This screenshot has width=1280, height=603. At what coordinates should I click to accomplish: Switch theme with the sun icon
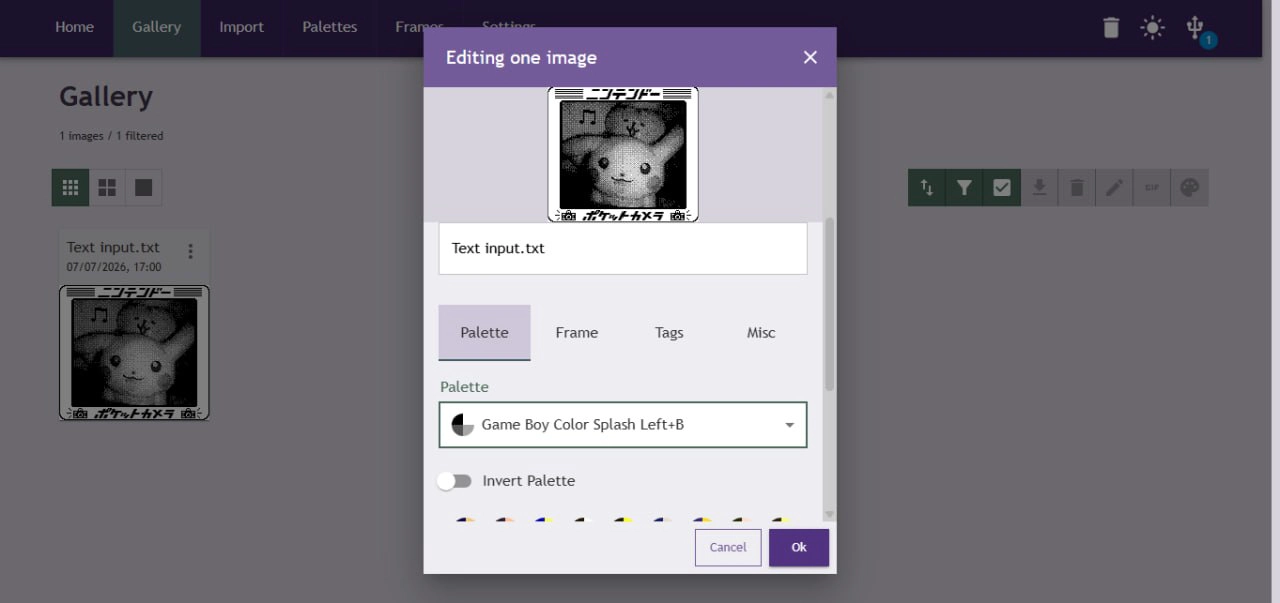pyautogui.click(x=1153, y=28)
